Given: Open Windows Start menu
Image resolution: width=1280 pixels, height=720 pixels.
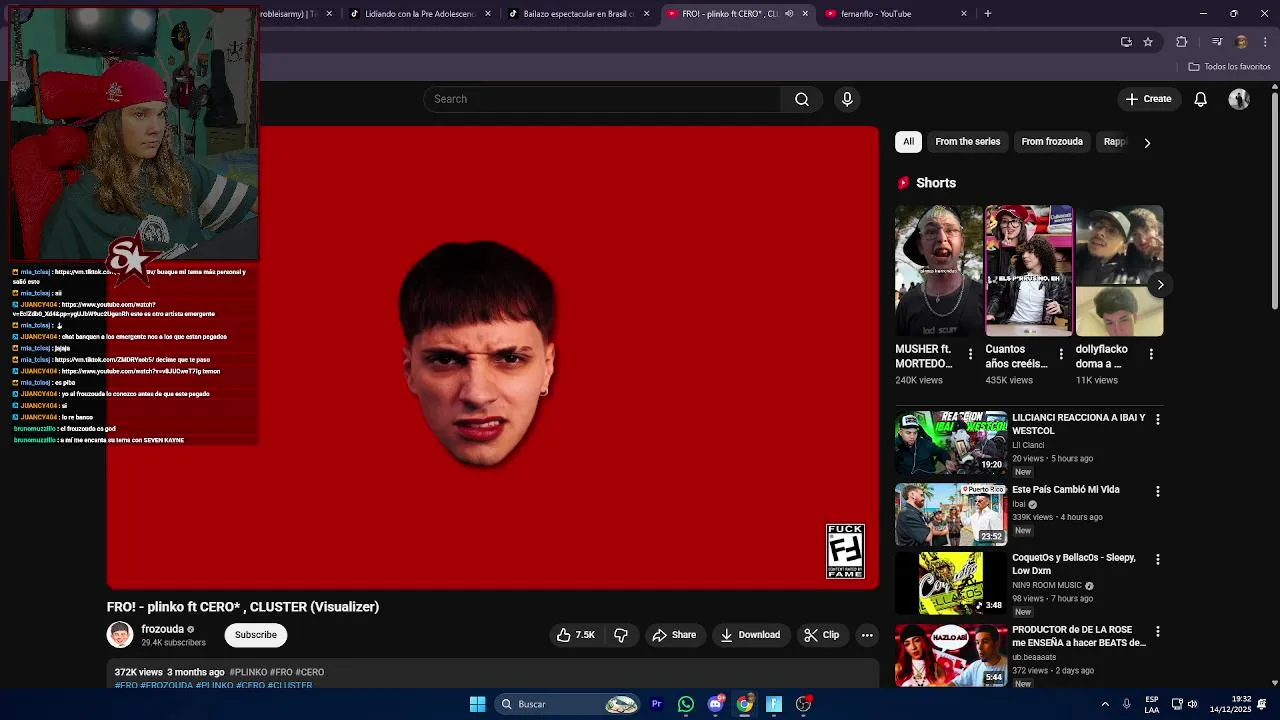Looking at the screenshot, I should (x=477, y=704).
